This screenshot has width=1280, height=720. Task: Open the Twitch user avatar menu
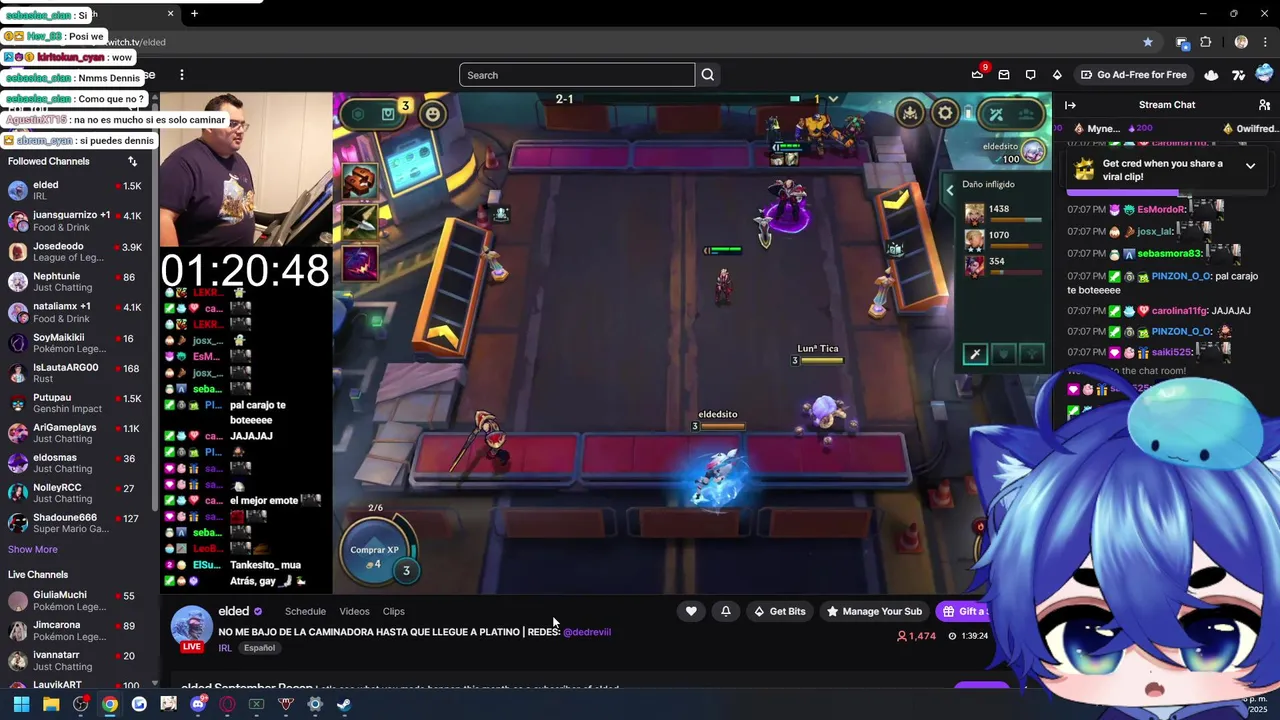point(1265,75)
